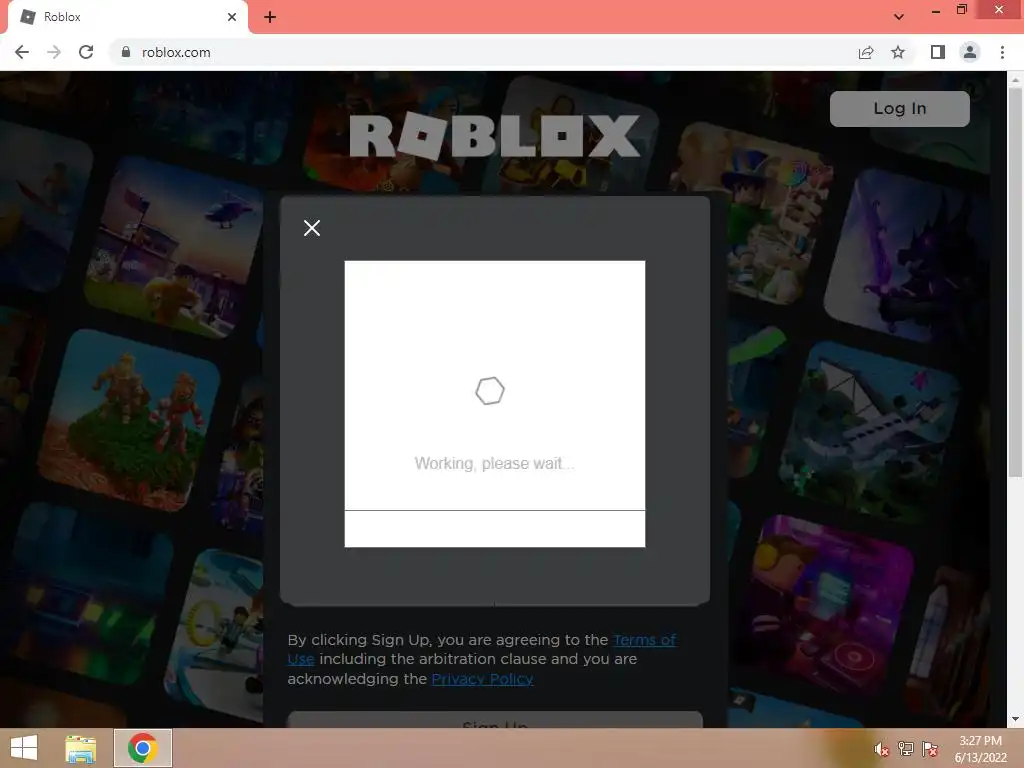
Task: Toggle Chrome side panel icon
Action: pyautogui.click(x=938, y=52)
